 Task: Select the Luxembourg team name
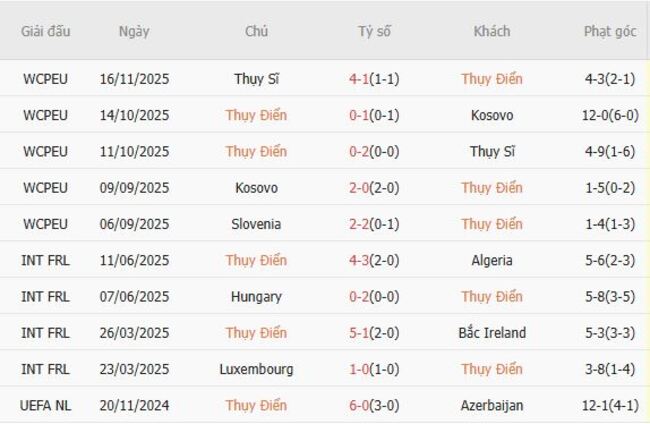256,369
